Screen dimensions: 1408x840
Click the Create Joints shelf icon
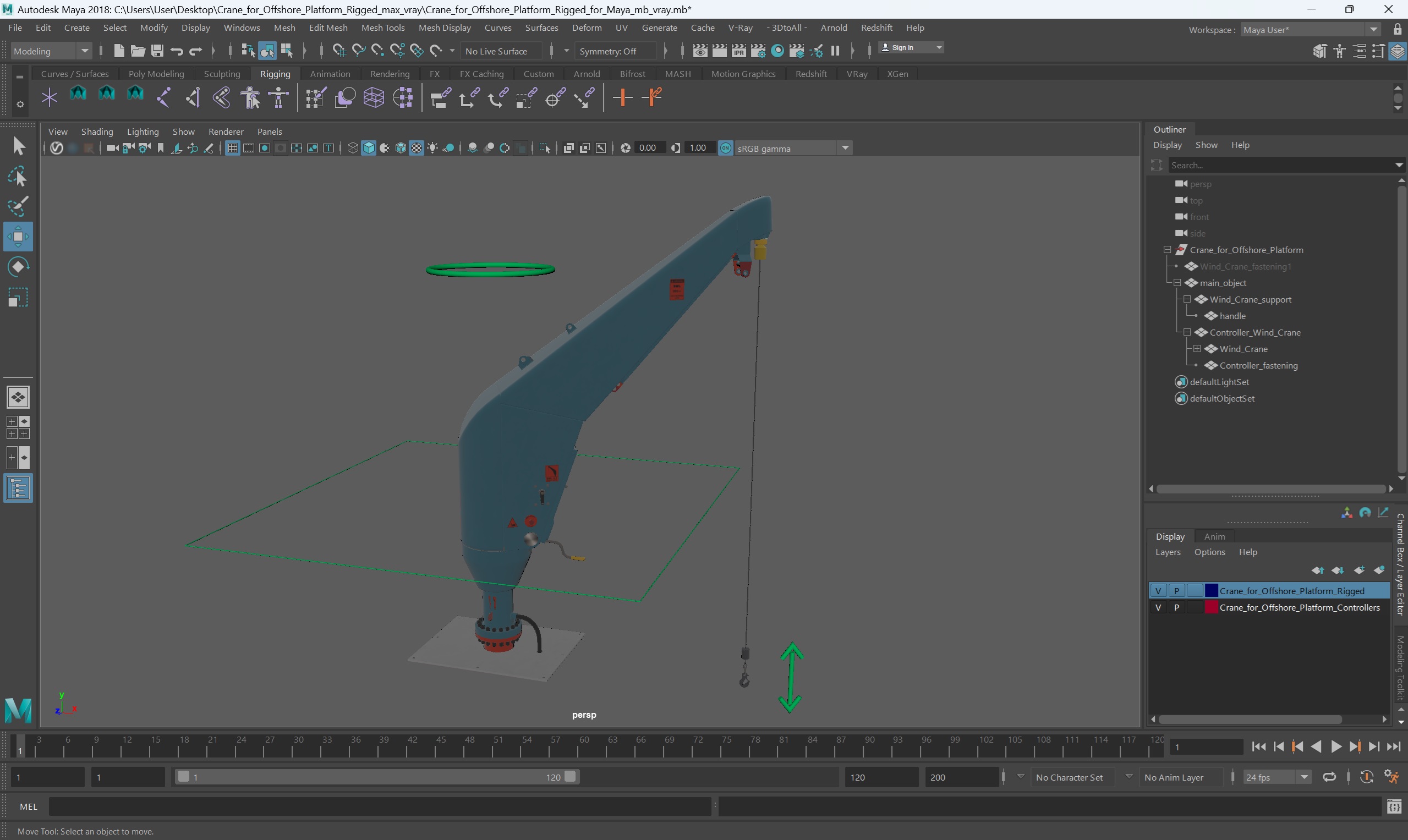point(163,98)
